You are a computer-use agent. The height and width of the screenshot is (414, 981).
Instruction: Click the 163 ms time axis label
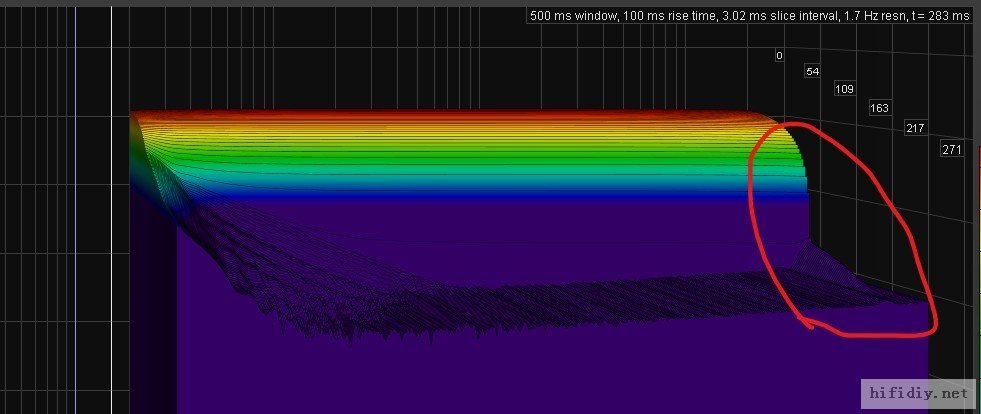tap(879, 108)
